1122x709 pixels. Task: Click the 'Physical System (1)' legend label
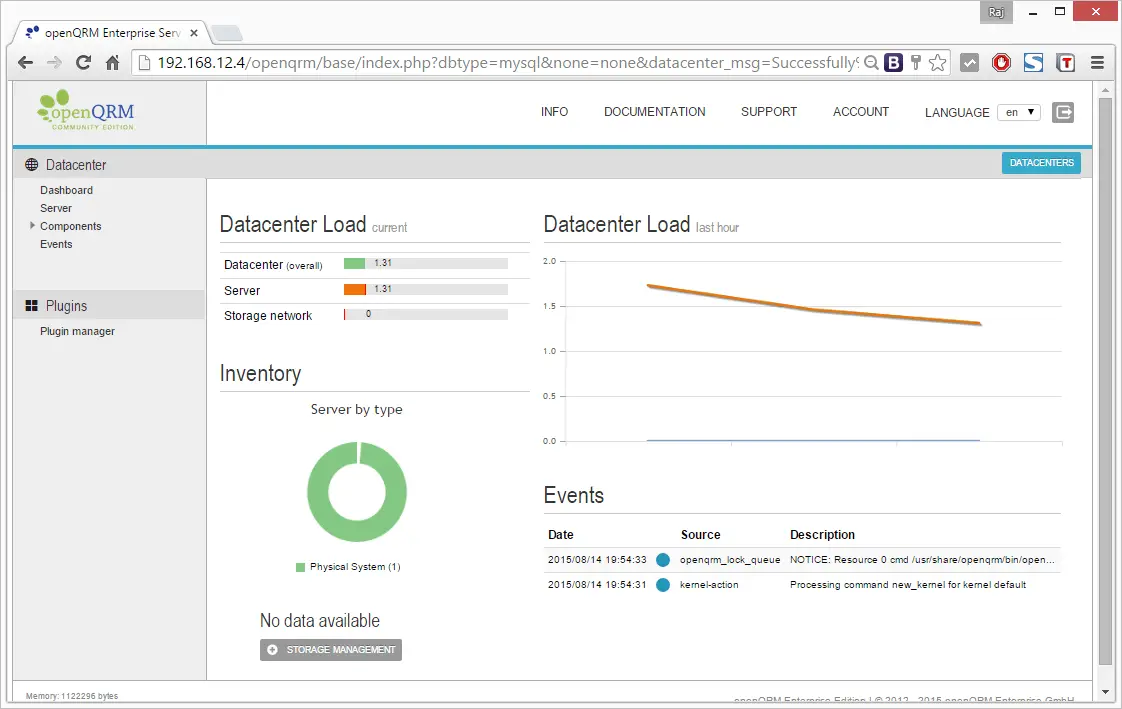355,567
